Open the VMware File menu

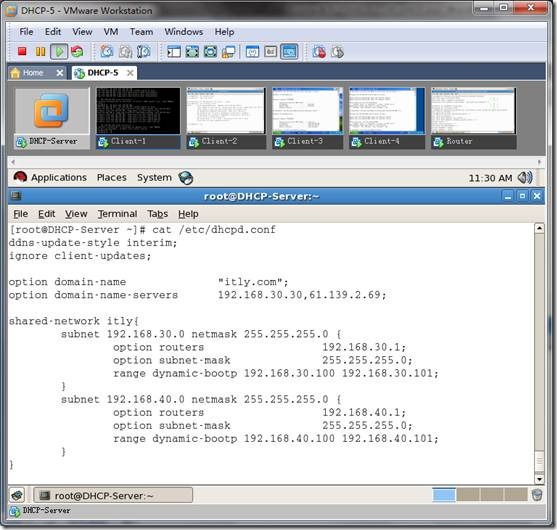[26, 32]
